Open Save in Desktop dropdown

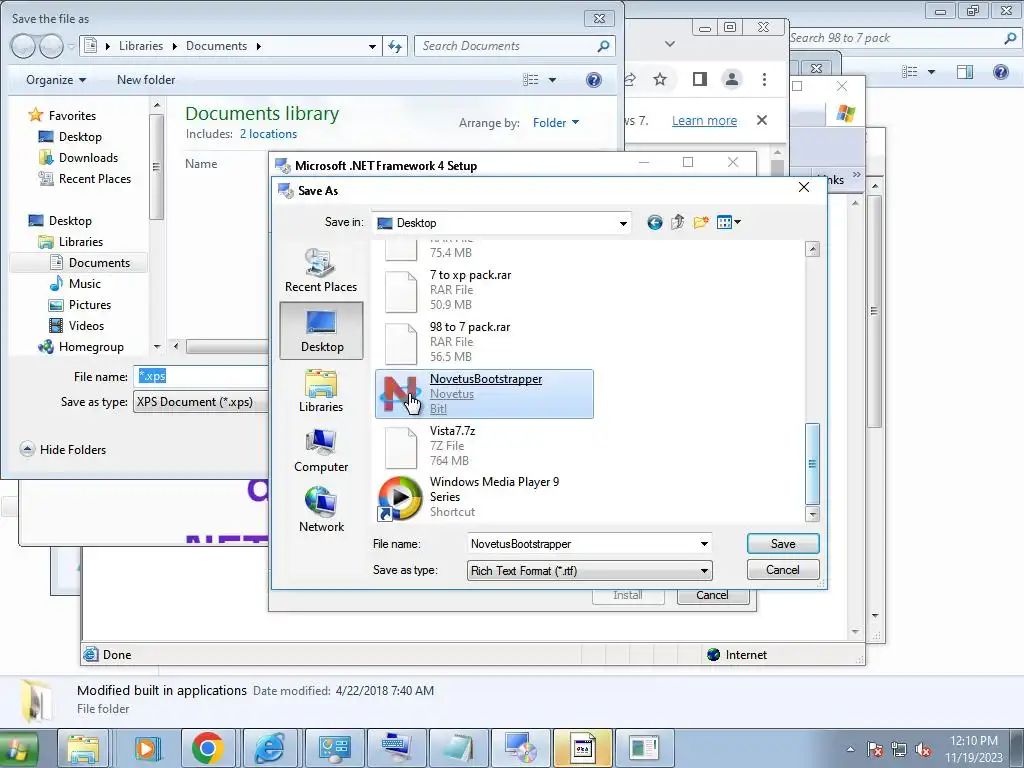point(623,223)
